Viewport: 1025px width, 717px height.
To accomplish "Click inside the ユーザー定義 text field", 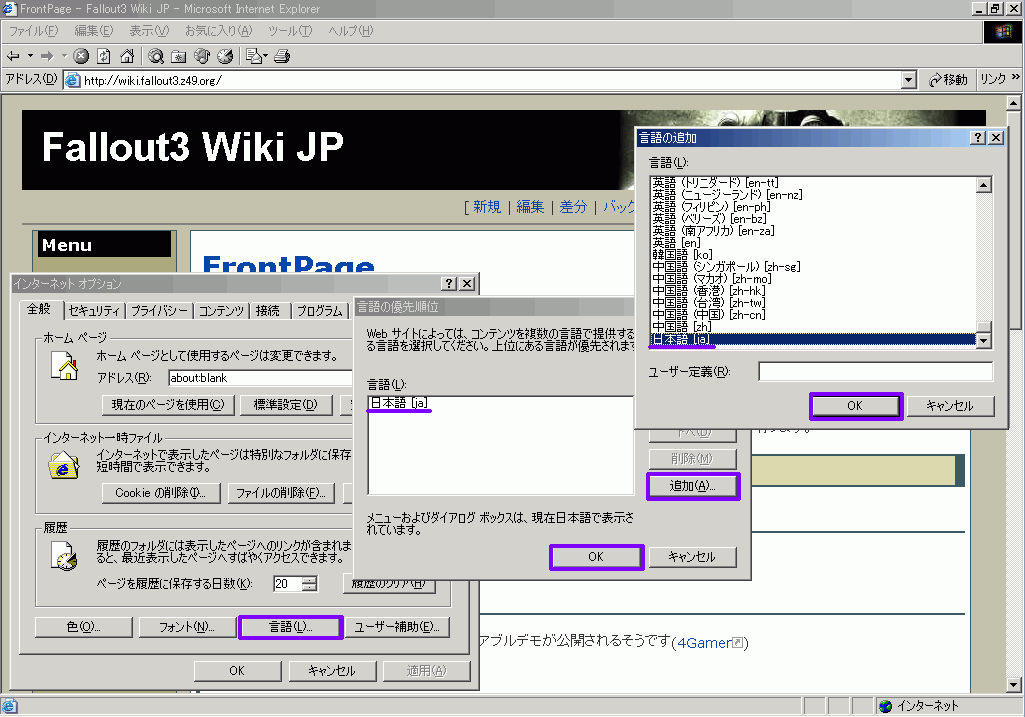I will [x=875, y=372].
